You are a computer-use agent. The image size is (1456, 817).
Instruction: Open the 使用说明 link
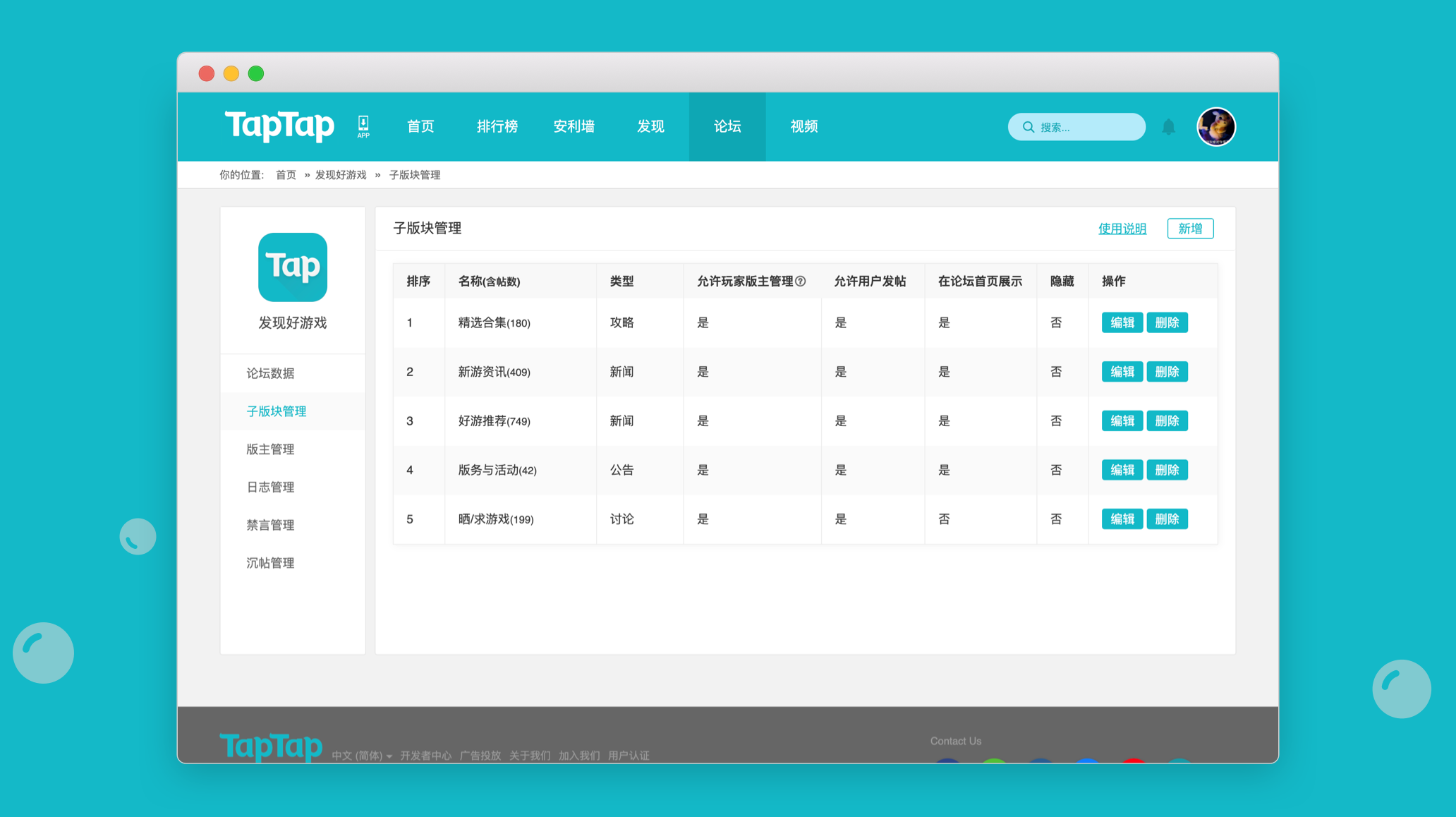pos(1122,229)
